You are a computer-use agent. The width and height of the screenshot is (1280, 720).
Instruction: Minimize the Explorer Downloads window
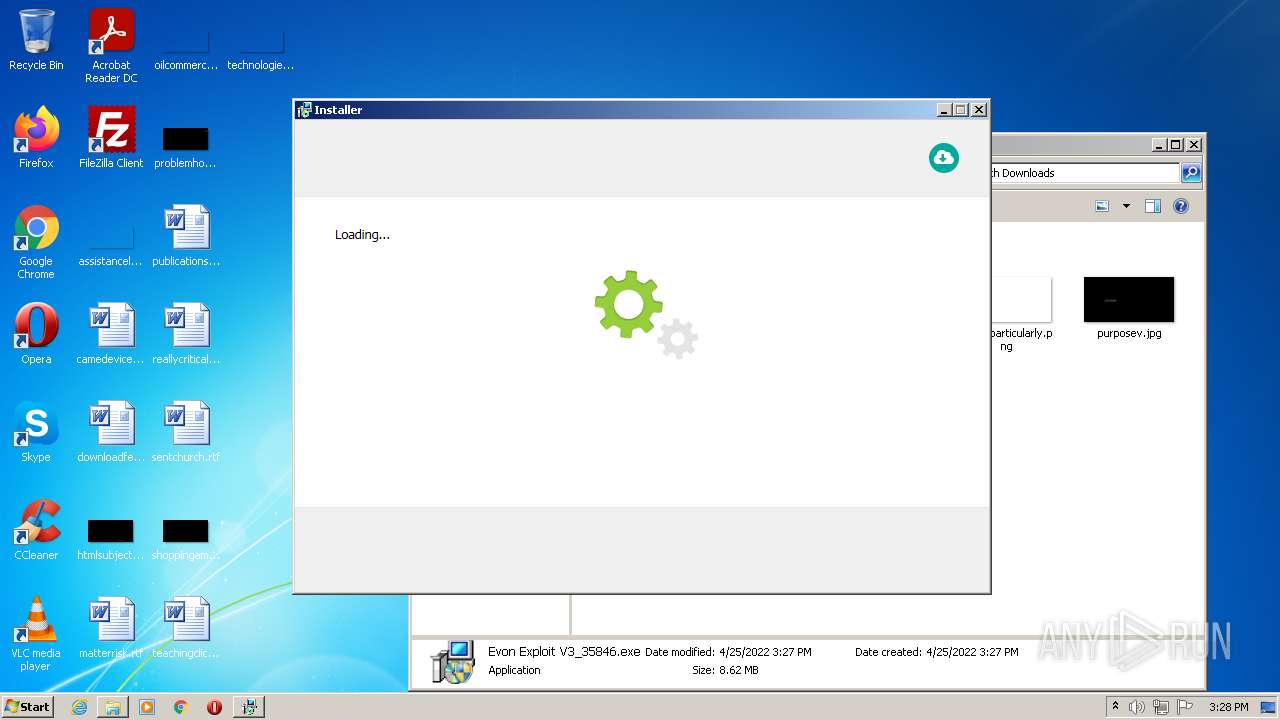tap(1158, 144)
